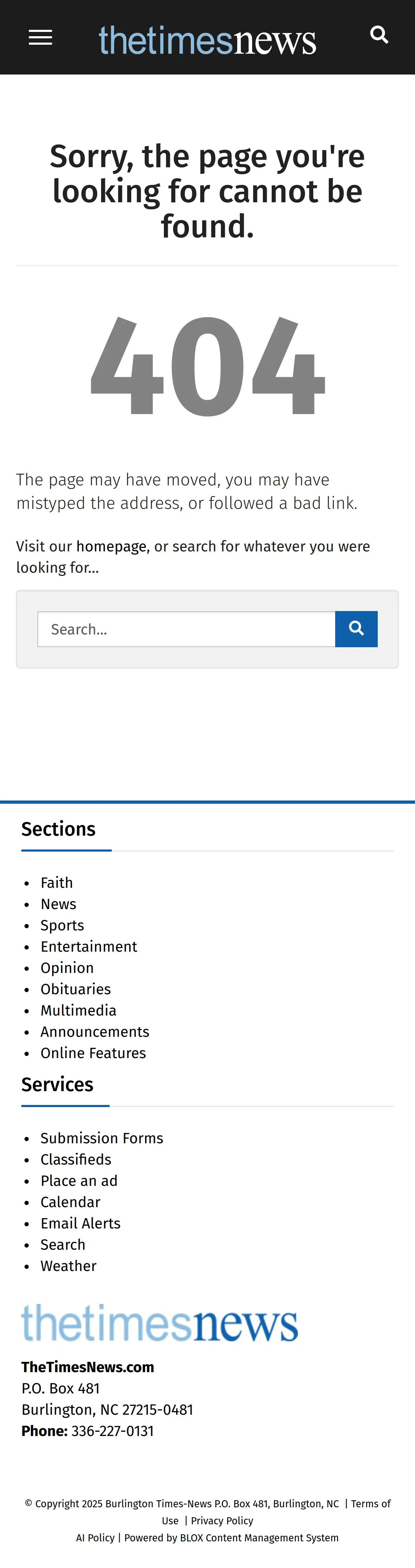The image size is (415, 1568).
Task: Click thetimesnews logo in footer
Action: click(159, 1323)
